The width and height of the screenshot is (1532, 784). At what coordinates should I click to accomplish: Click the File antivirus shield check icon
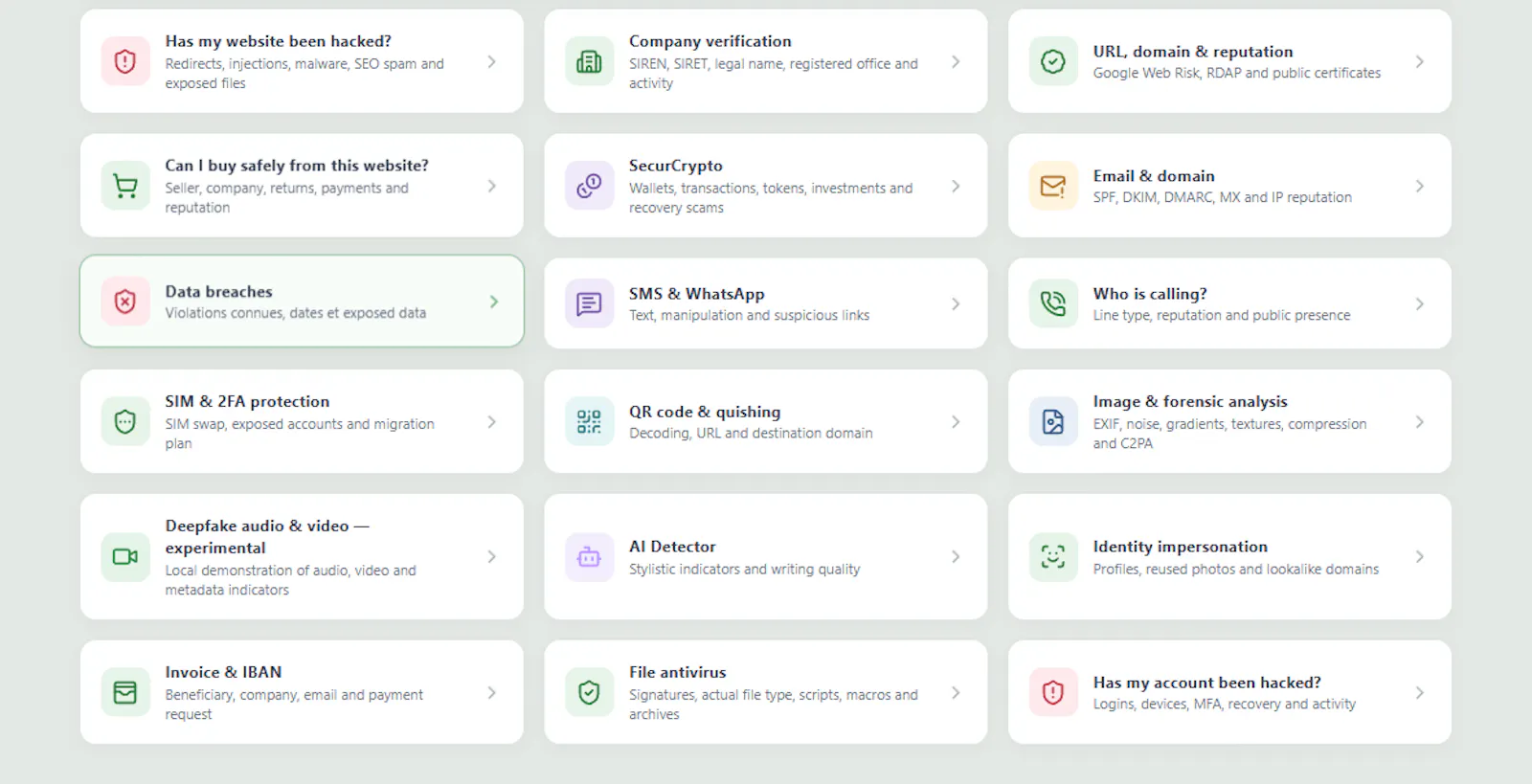589,692
